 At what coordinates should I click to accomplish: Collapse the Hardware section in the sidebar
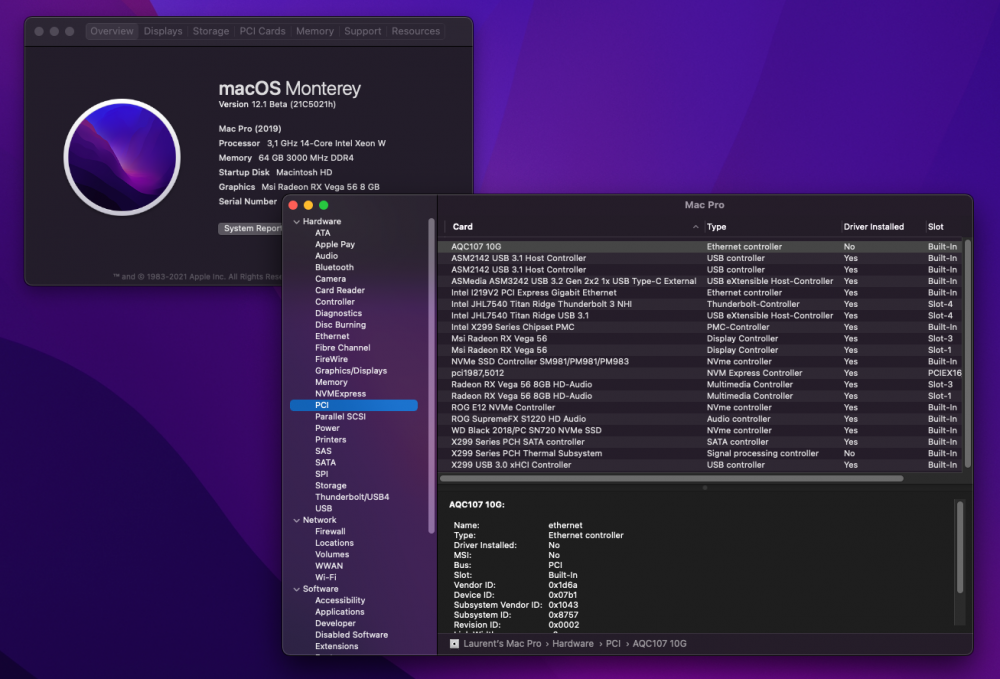[297, 222]
